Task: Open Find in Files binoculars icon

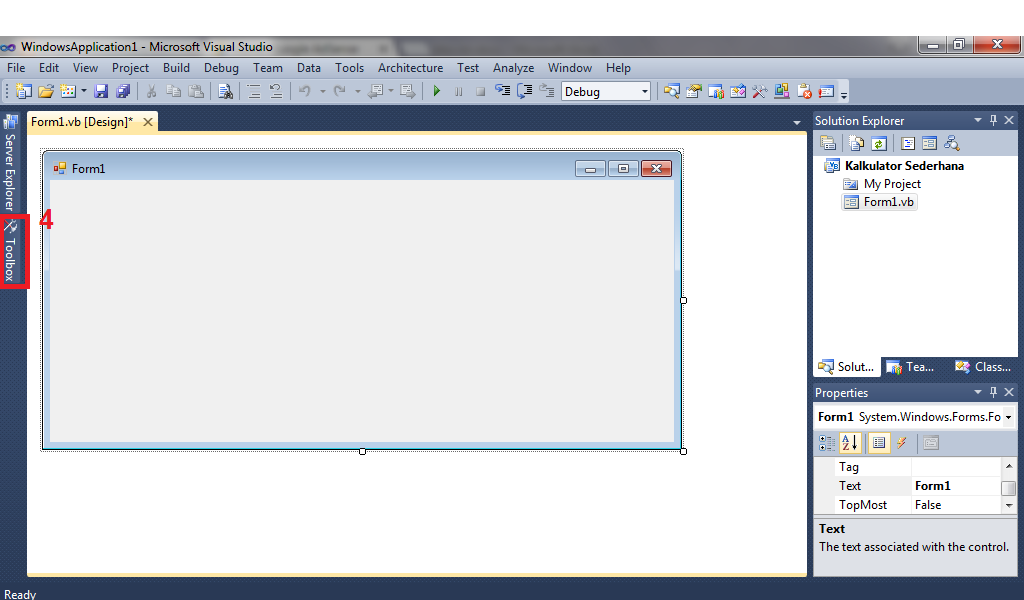Action: [x=225, y=91]
